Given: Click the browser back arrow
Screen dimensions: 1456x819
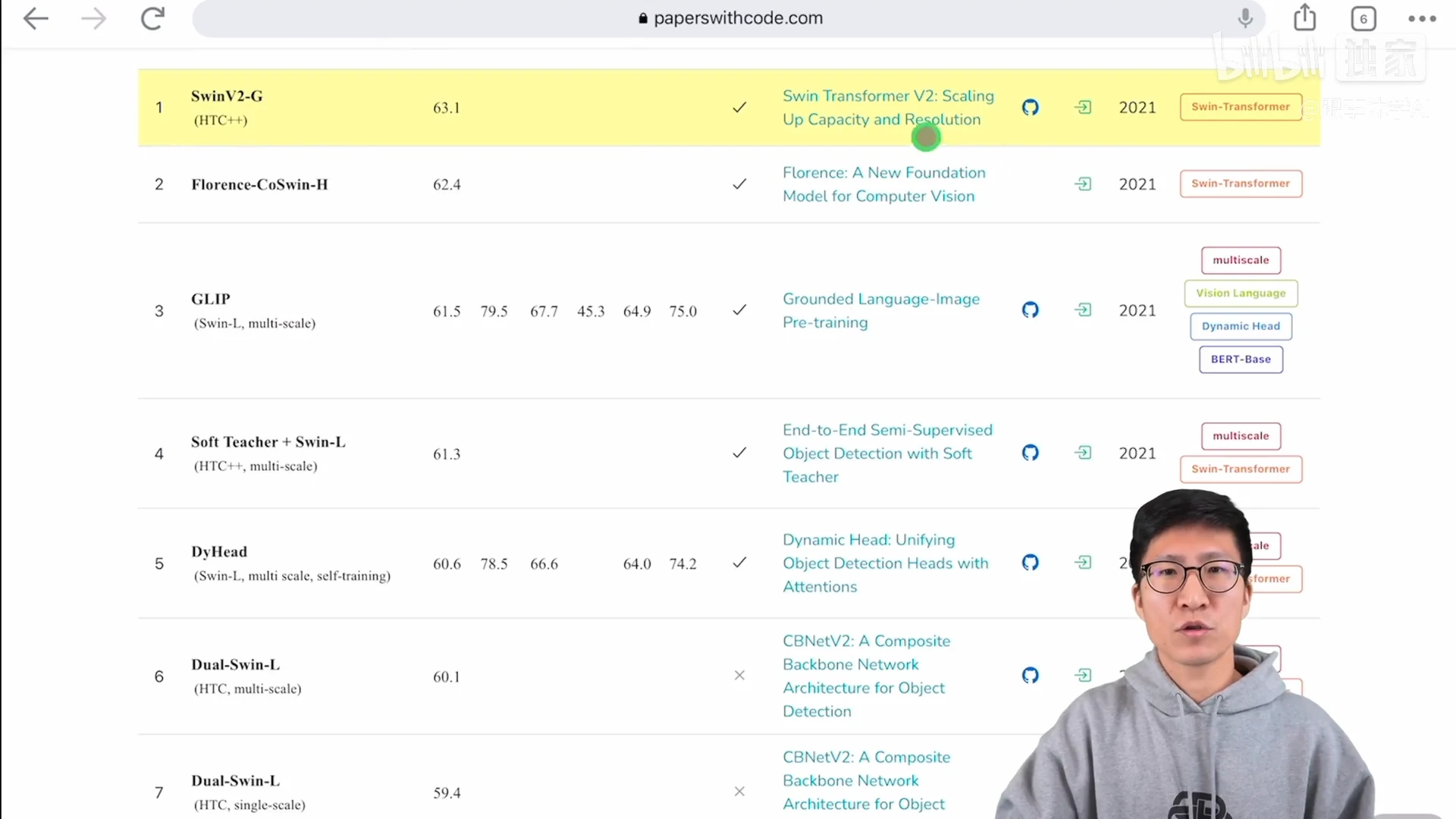Looking at the screenshot, I should [36, 18].
